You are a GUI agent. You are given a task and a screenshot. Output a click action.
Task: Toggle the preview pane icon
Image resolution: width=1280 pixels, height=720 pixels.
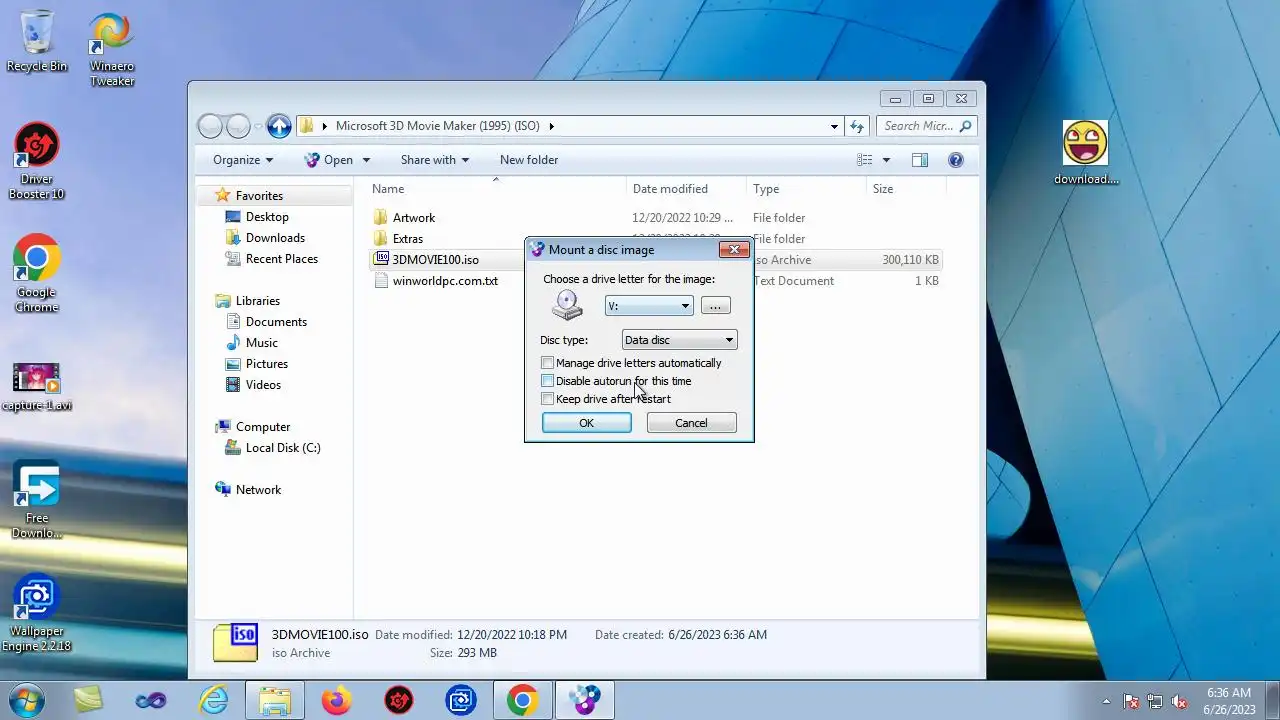click(920, 160)
